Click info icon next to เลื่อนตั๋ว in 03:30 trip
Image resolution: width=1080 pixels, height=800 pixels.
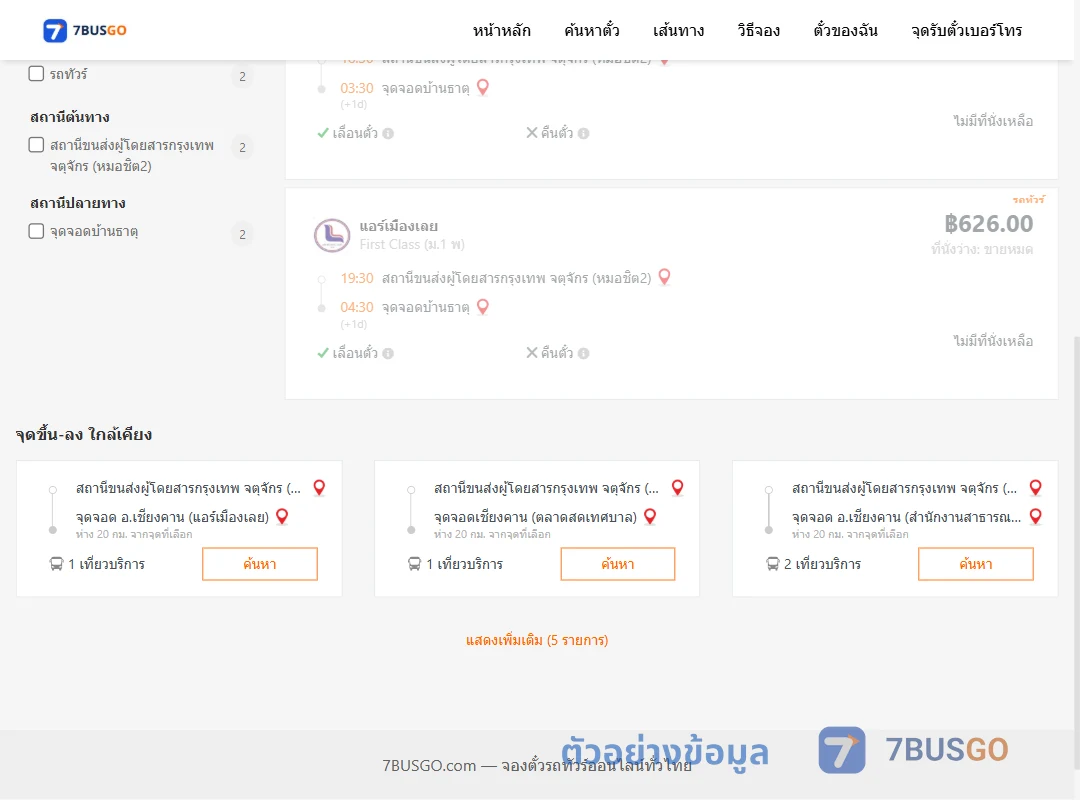[388, 134]
